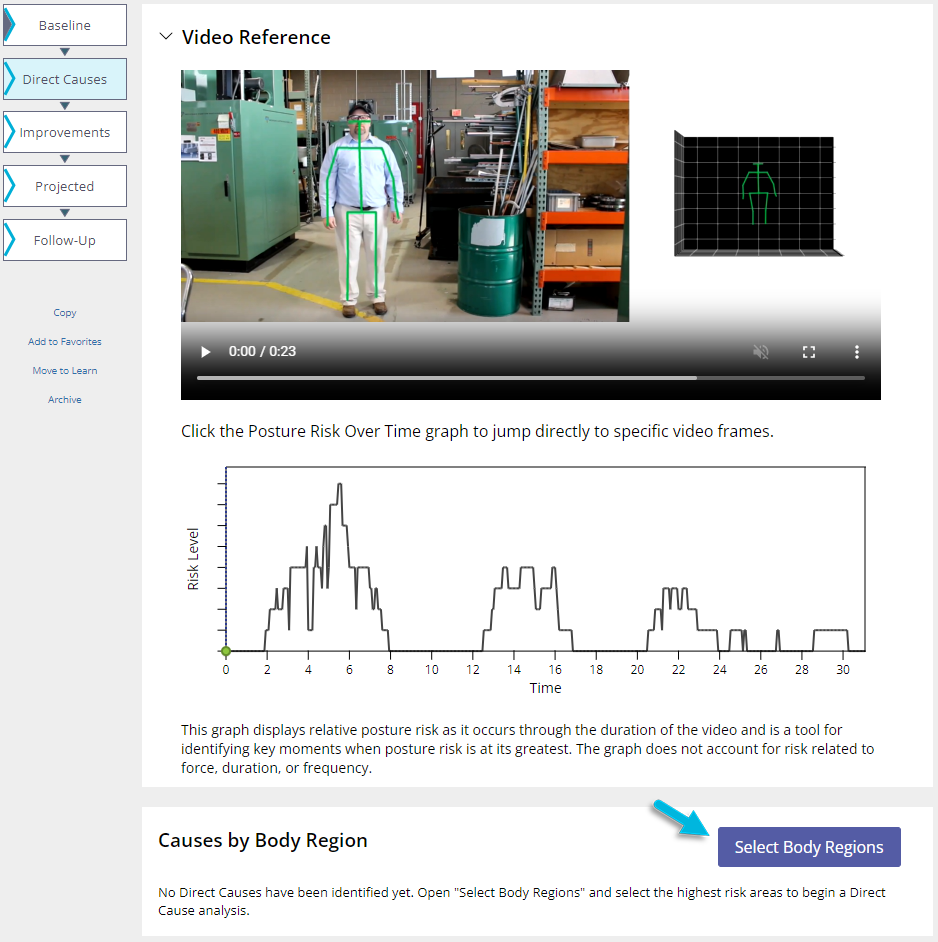Click Add to Favorites link
Image resolution: width=938 pixels, height=942 pixels.
[65, 341]
